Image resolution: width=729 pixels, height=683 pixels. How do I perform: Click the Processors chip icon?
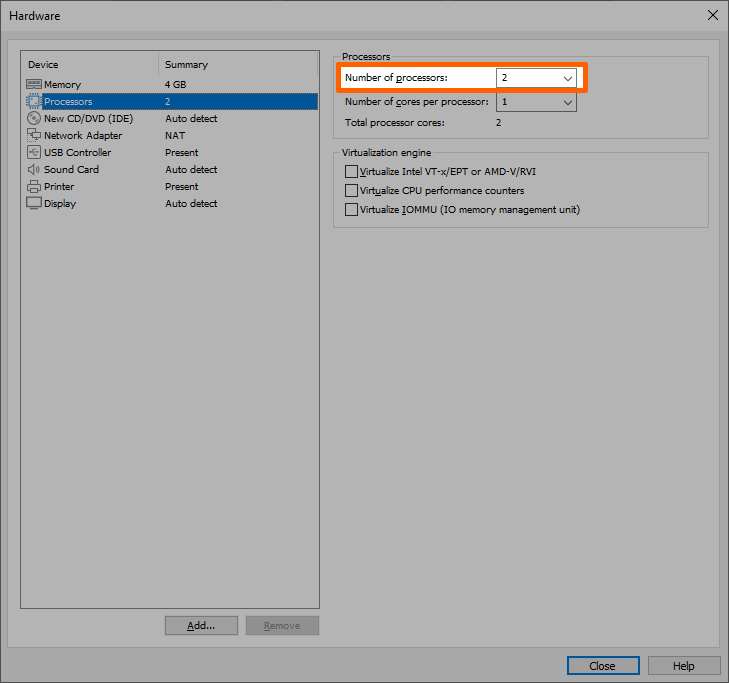click(x=34, y=102)
